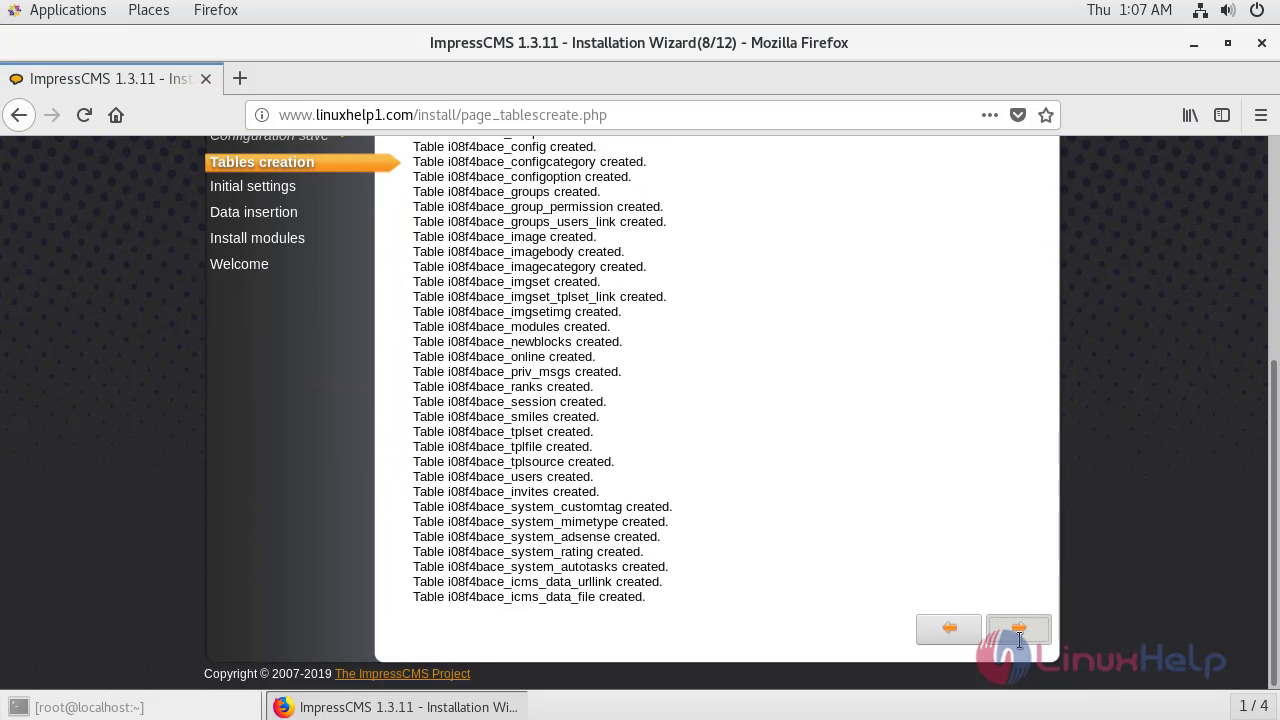Screen dimensions: 1280x720
Task: Click 'Table i08f4bace_smiles created.' line
Action: click(x=506, y=417)
